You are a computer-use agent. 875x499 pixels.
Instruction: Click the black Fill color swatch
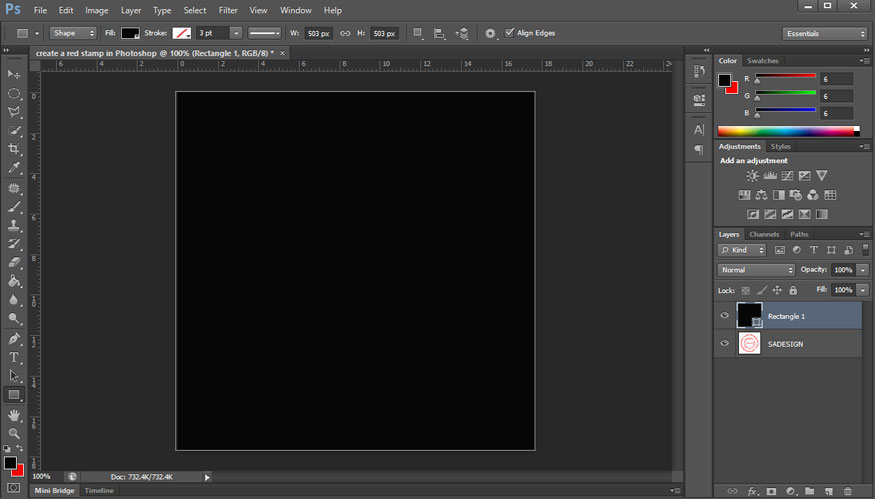(x=130, y=33)
